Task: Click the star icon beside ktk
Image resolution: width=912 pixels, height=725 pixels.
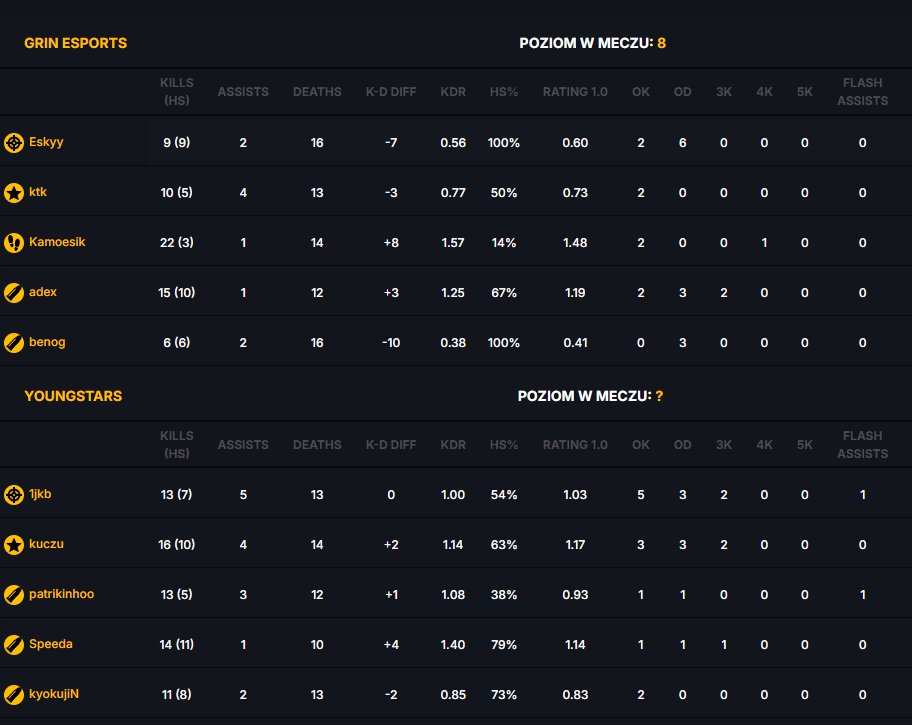Action: pyautogui.click(x=13, y=193)
